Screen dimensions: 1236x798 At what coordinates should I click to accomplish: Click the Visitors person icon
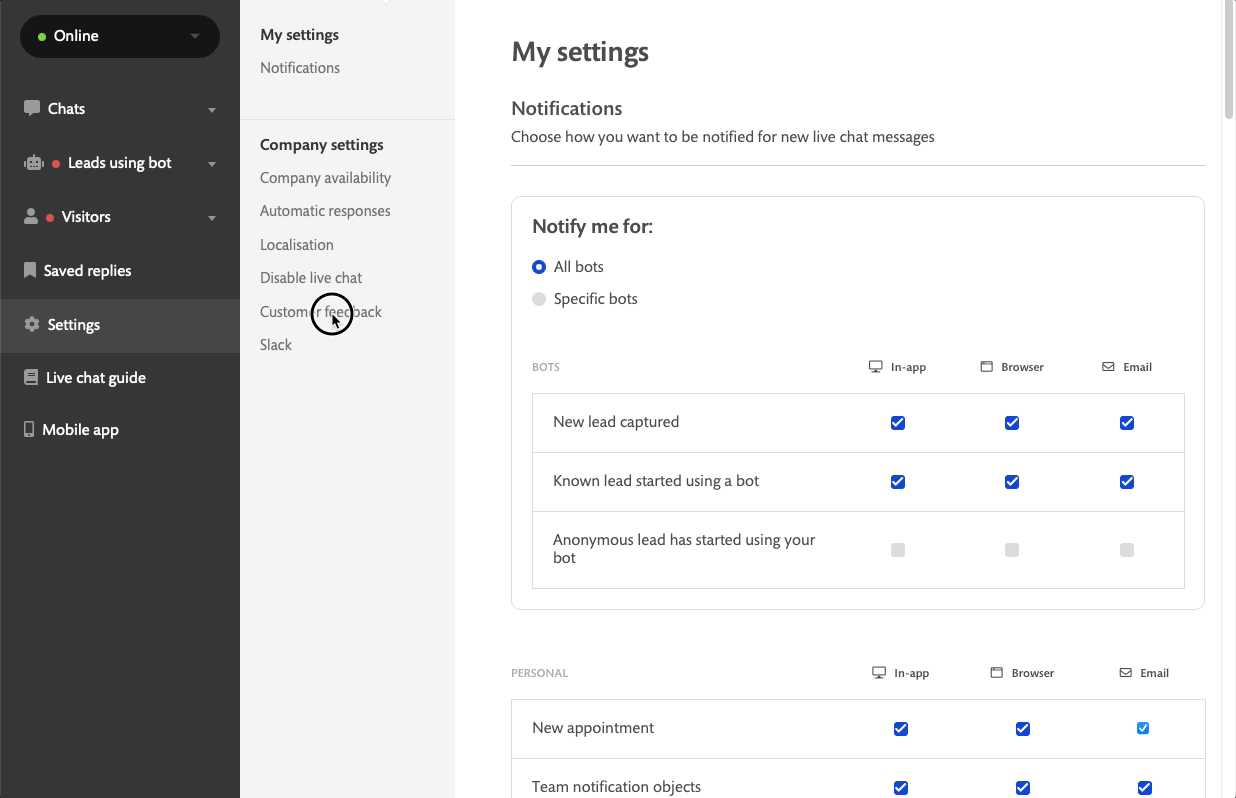[x=31, y=216]
